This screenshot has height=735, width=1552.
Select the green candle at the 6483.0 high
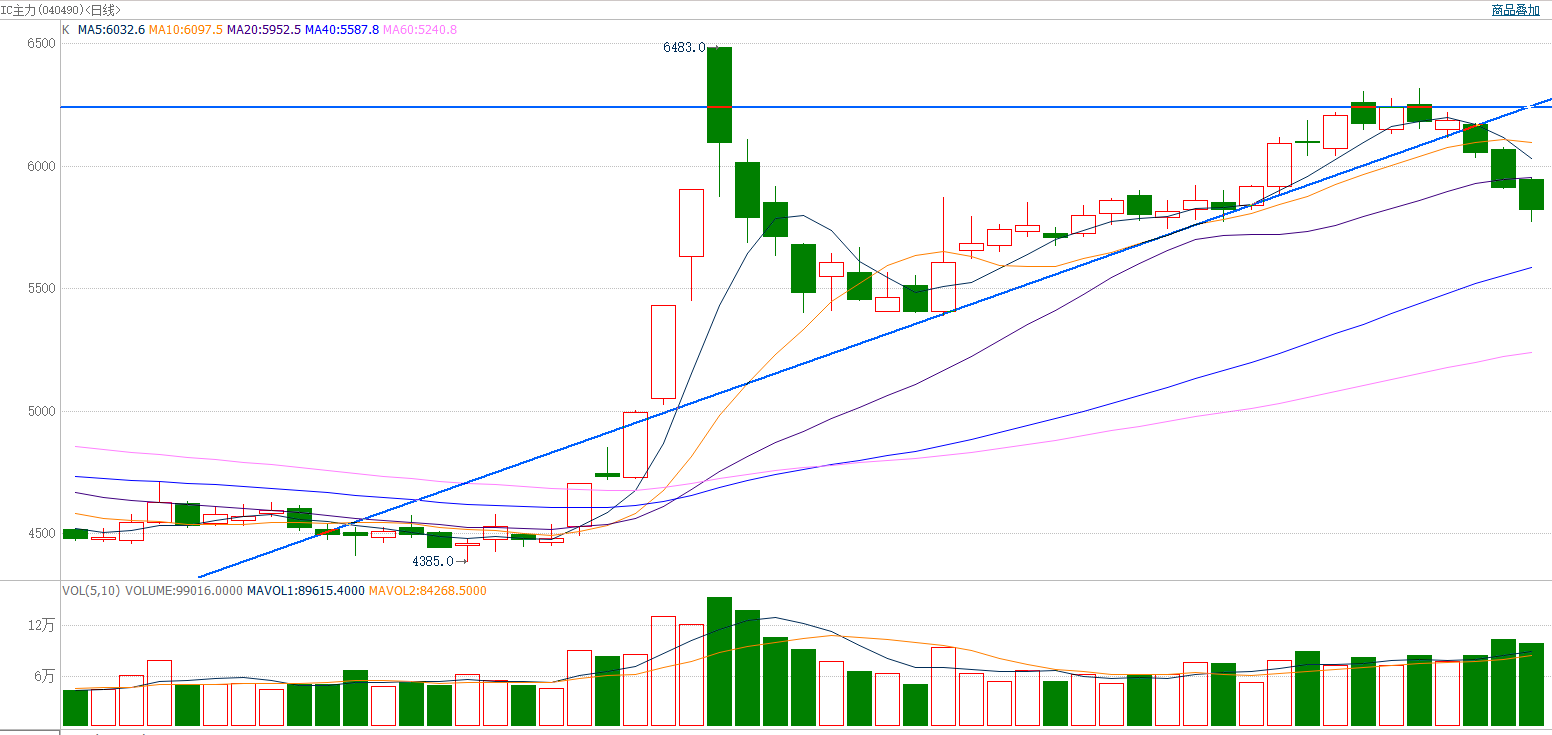[x=720, y=95]
